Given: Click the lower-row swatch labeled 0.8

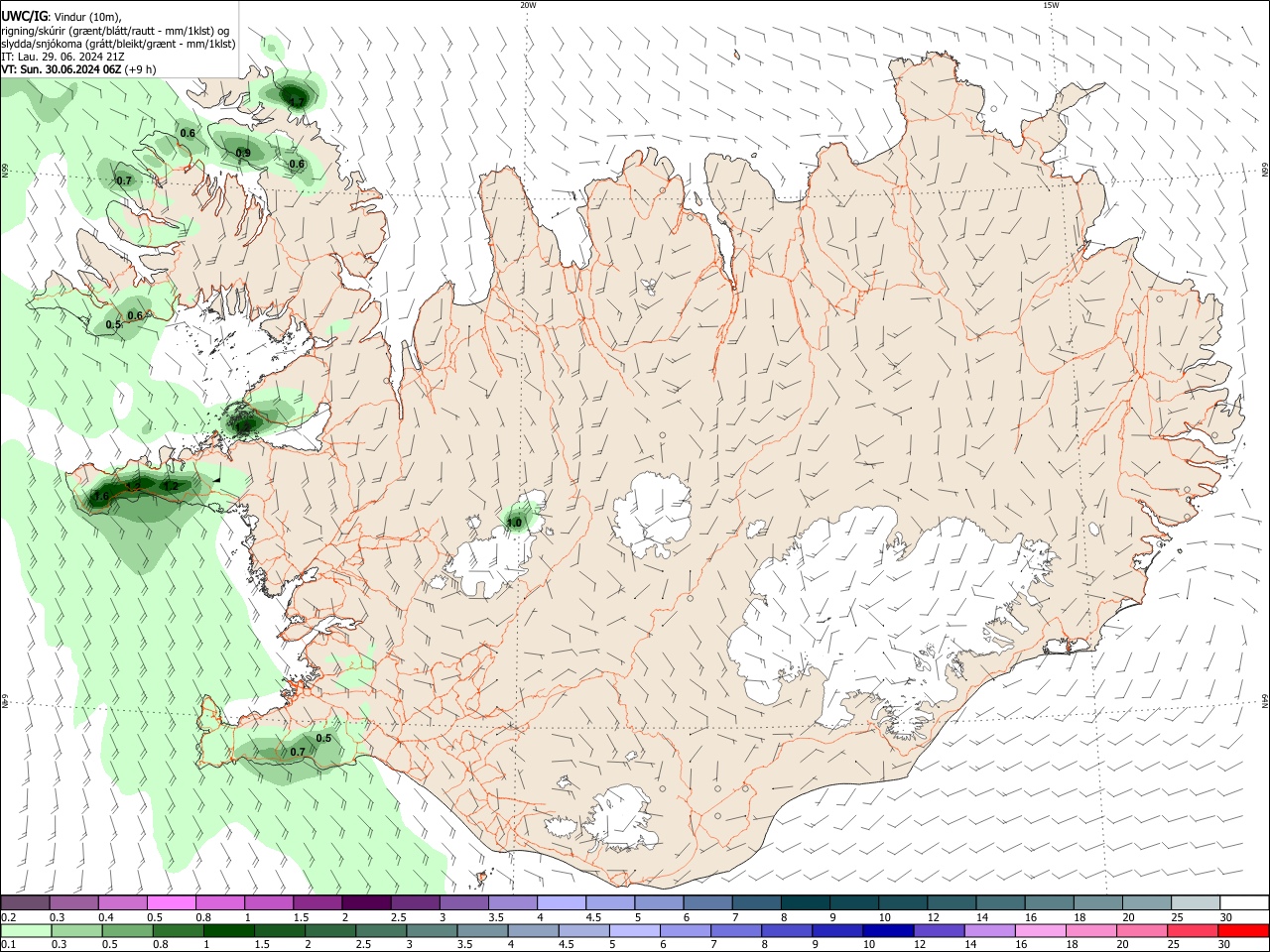Looking at the screenshot, I should click(178, 931).
